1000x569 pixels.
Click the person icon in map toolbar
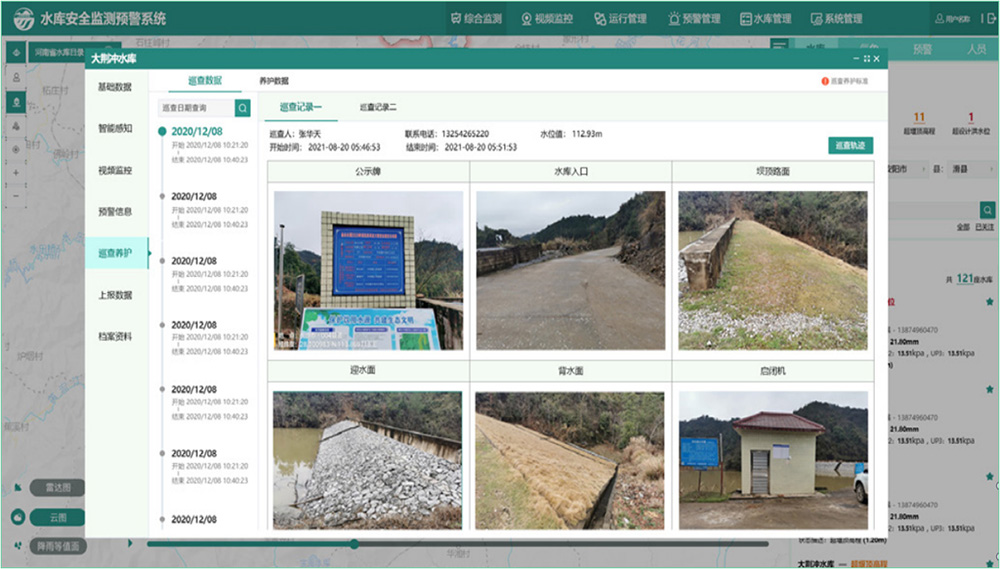(17, 77)
